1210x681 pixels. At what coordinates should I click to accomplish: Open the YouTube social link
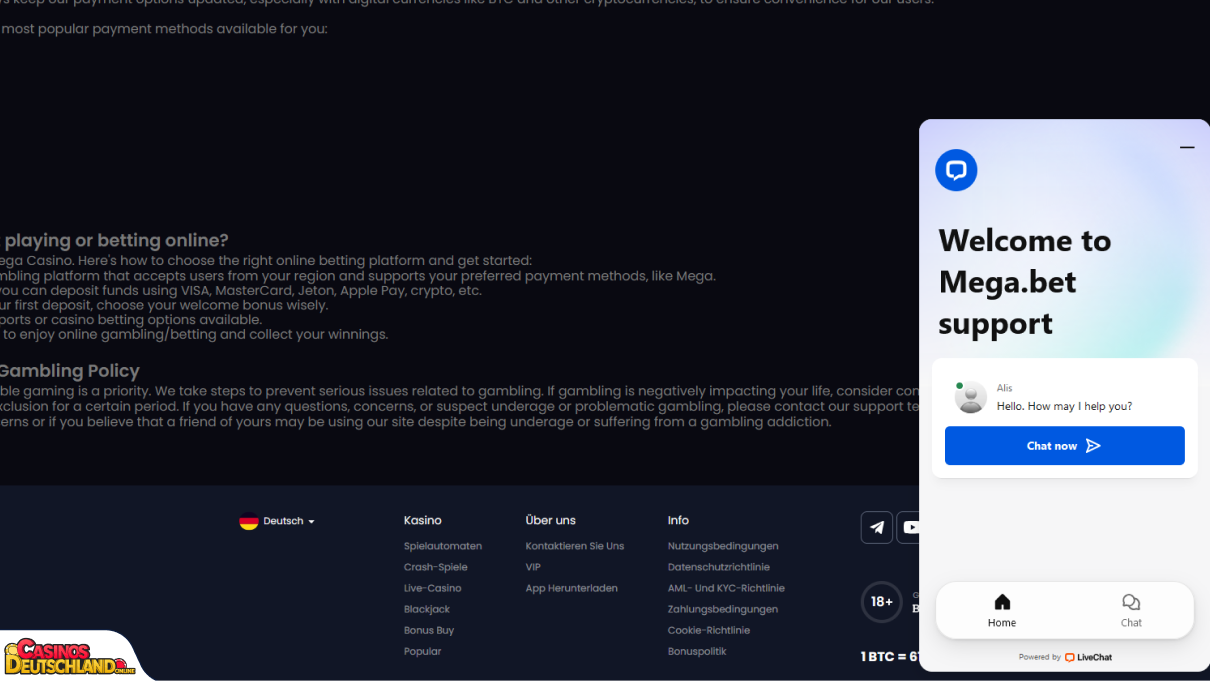[909, 527]
